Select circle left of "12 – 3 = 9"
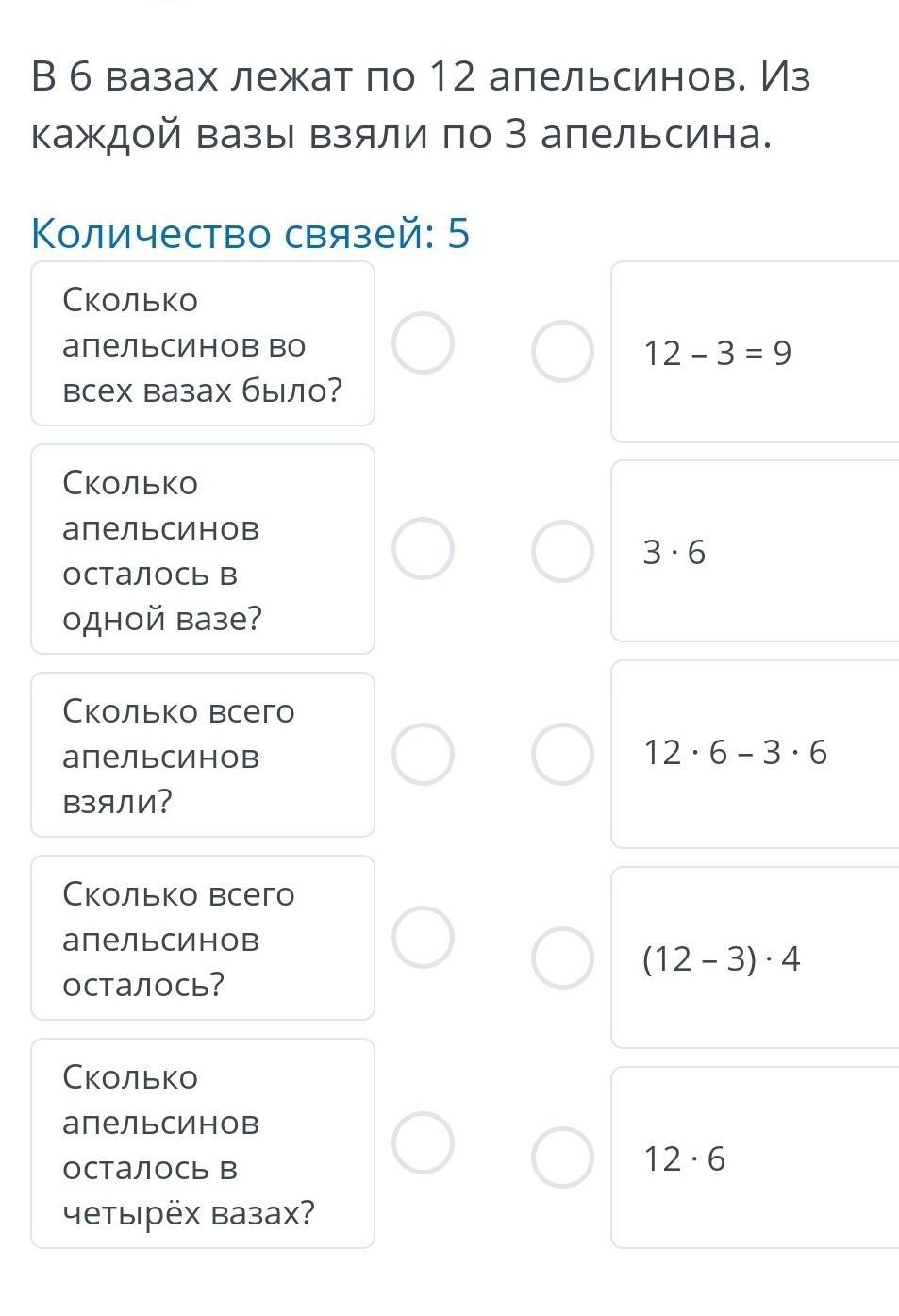 [562, 351]
